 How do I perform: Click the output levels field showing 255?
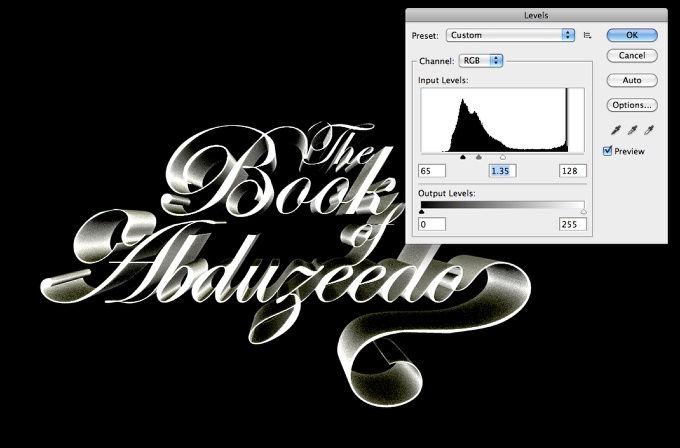coord(572,225)
